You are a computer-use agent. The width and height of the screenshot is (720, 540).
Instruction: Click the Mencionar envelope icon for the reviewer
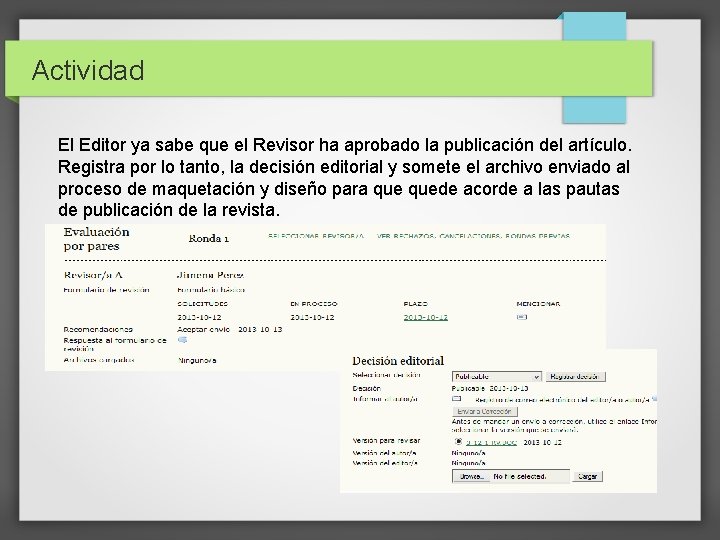pos(522,317)
